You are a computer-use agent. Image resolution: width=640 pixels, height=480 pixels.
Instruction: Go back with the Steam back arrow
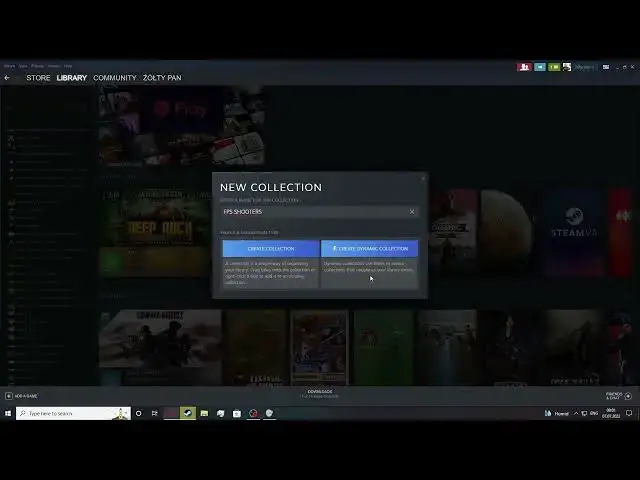(7, 78)
